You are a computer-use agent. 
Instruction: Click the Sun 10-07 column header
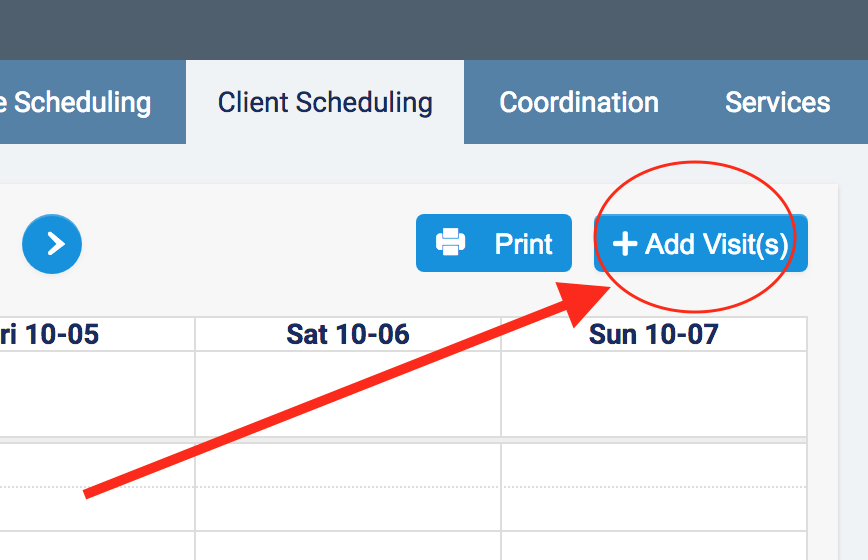(653, 334)
